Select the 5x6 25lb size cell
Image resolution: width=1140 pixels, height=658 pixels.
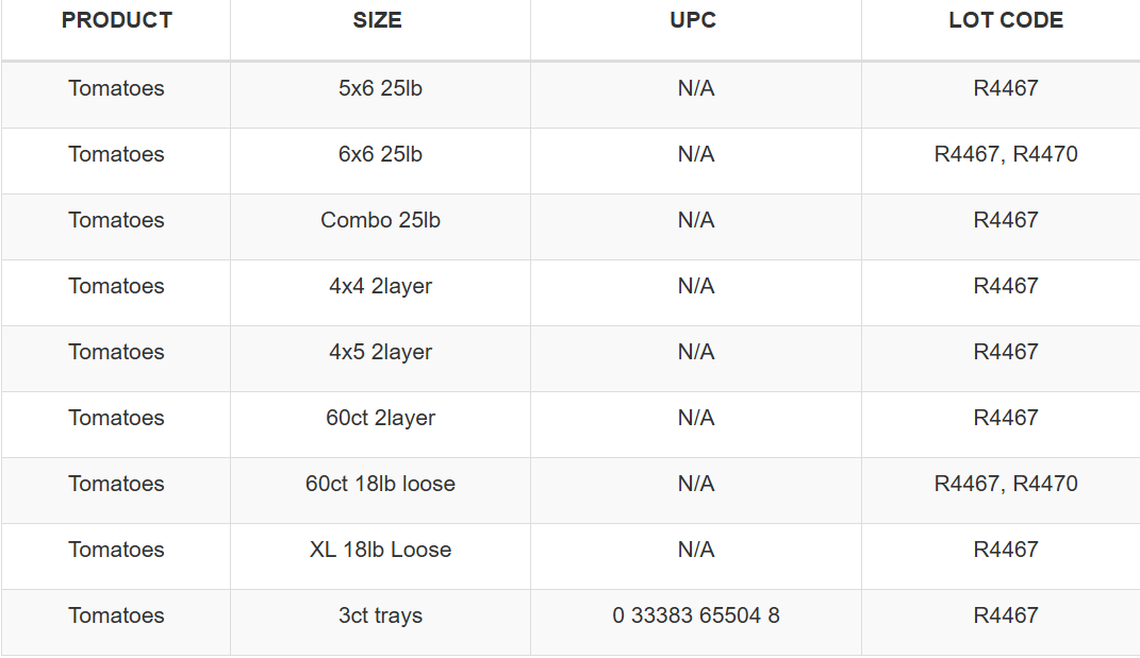(x=380, y=89)
